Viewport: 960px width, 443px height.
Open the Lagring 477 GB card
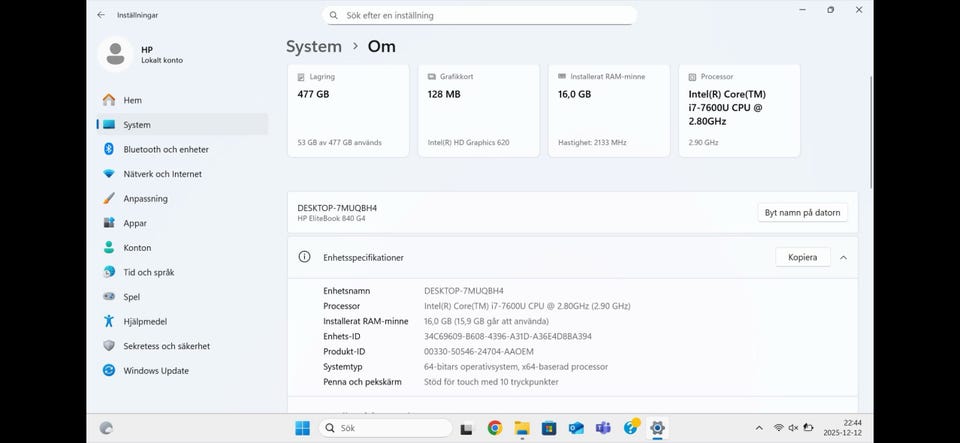click(x=348, y=111)
